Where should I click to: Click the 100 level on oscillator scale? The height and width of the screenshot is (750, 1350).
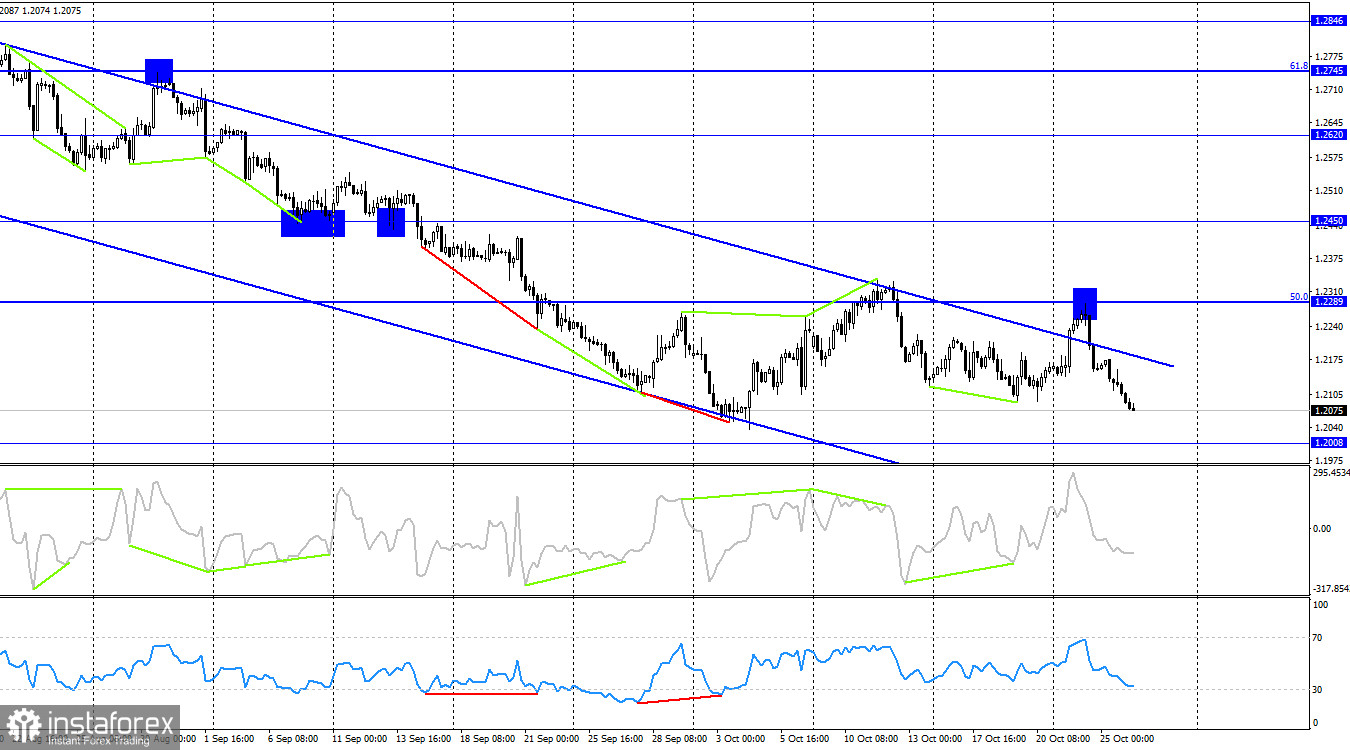pyautogui.click(x=1322, y=605)
